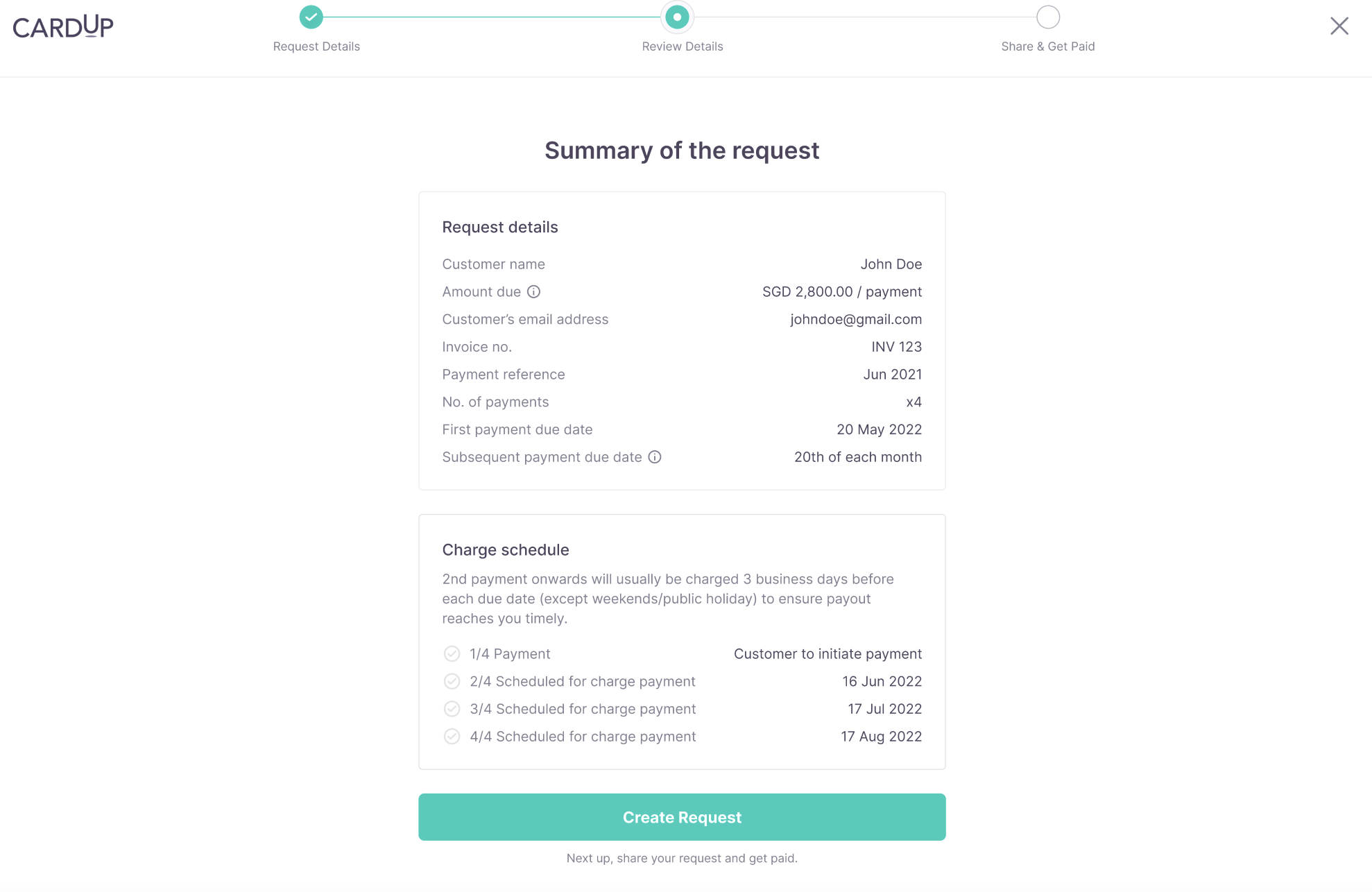
Task: Click the Summary of the request heading
Action: tap(682, 151)
